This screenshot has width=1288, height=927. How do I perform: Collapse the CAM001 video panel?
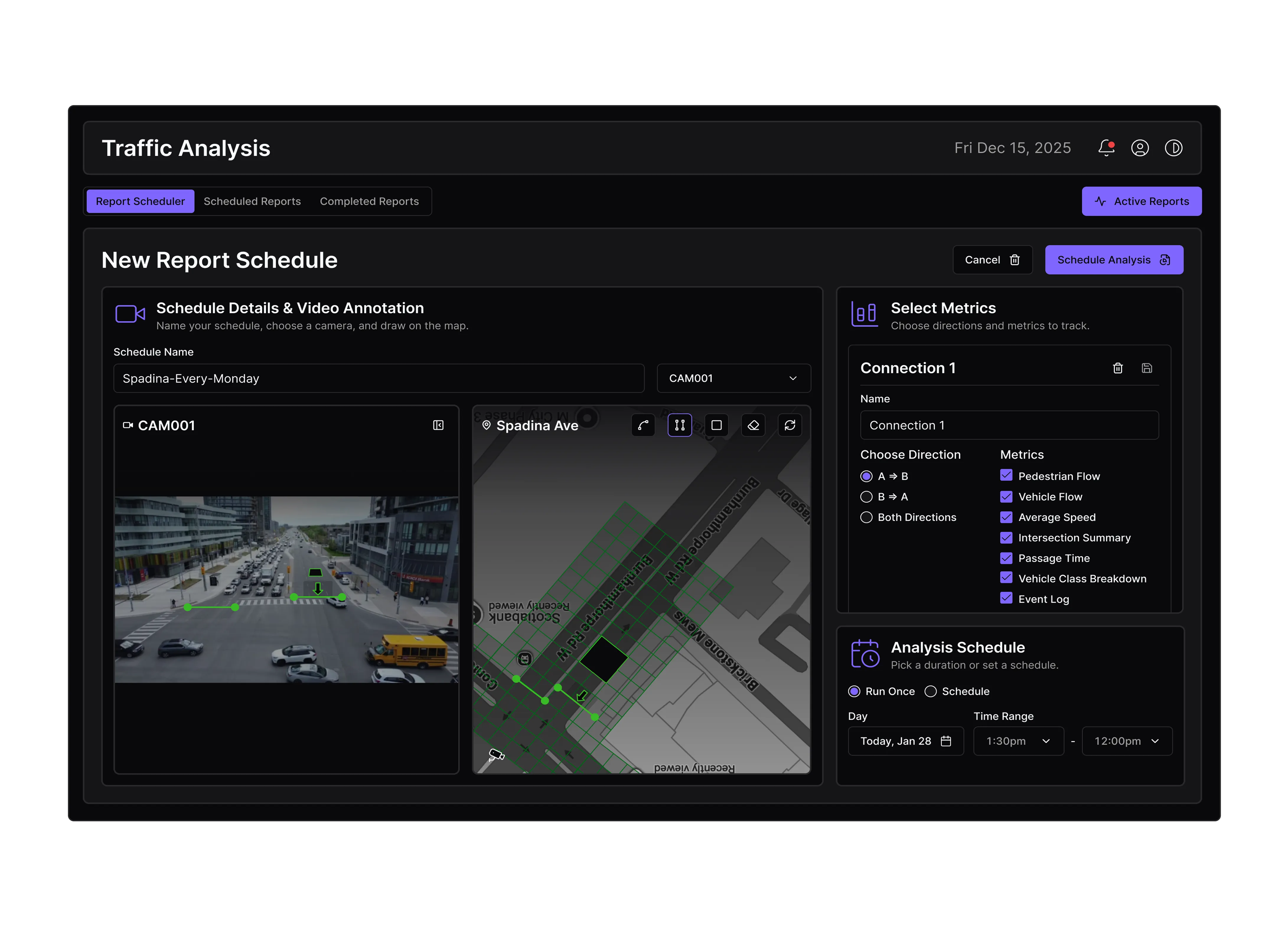point(438,425)
